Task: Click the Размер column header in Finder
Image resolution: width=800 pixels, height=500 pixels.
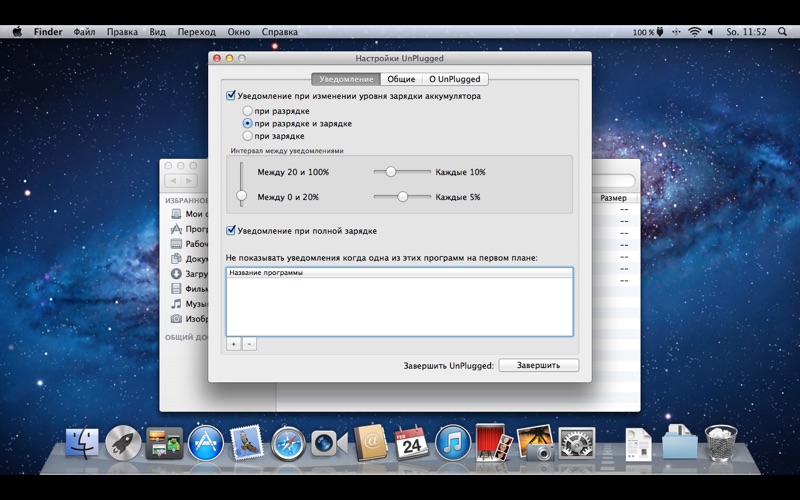Action: click(615, 198)
